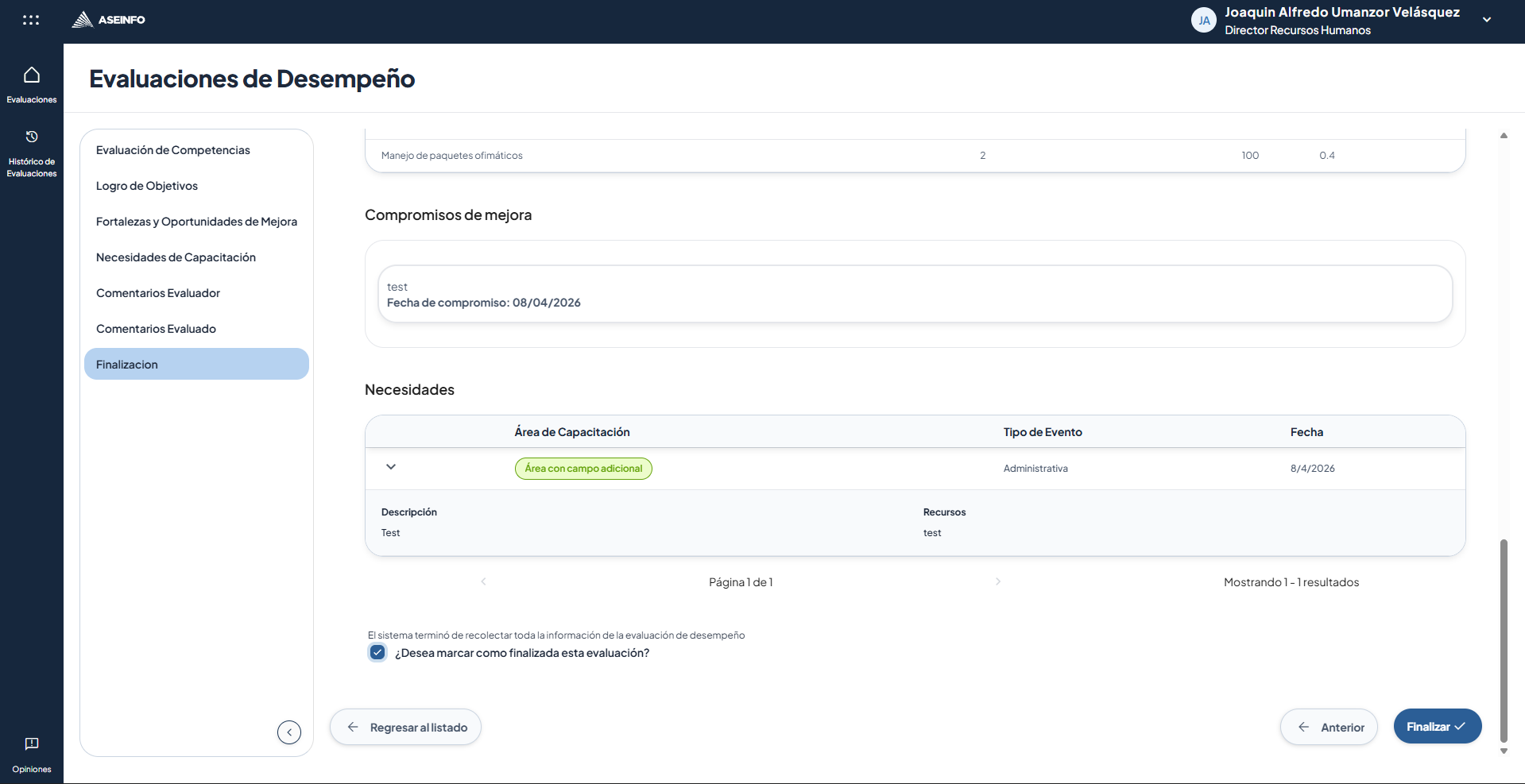Open Necesidades de Capacitación step
Screen dimensions: 1525x784
[x=196, y=257]
